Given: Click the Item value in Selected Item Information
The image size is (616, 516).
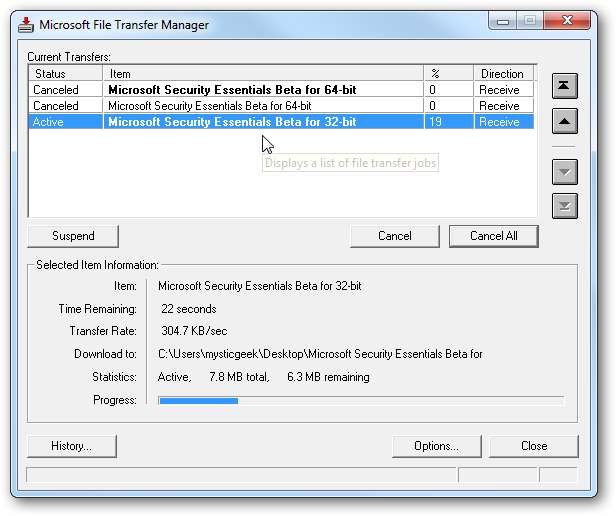Looking at the screenshot, I should tap(259, 286).
